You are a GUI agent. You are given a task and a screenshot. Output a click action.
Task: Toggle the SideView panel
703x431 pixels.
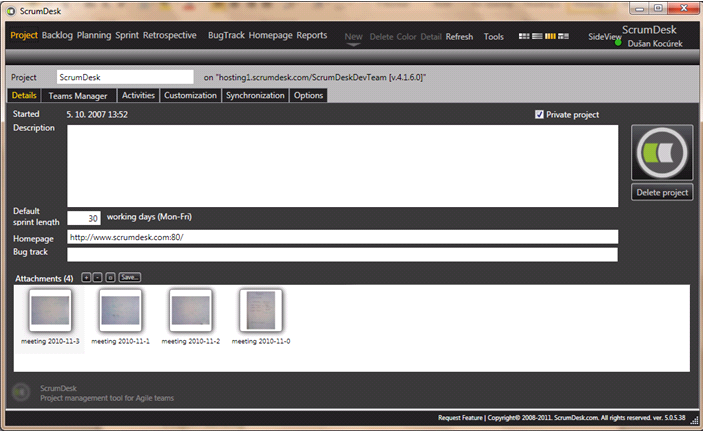(603, 37)
